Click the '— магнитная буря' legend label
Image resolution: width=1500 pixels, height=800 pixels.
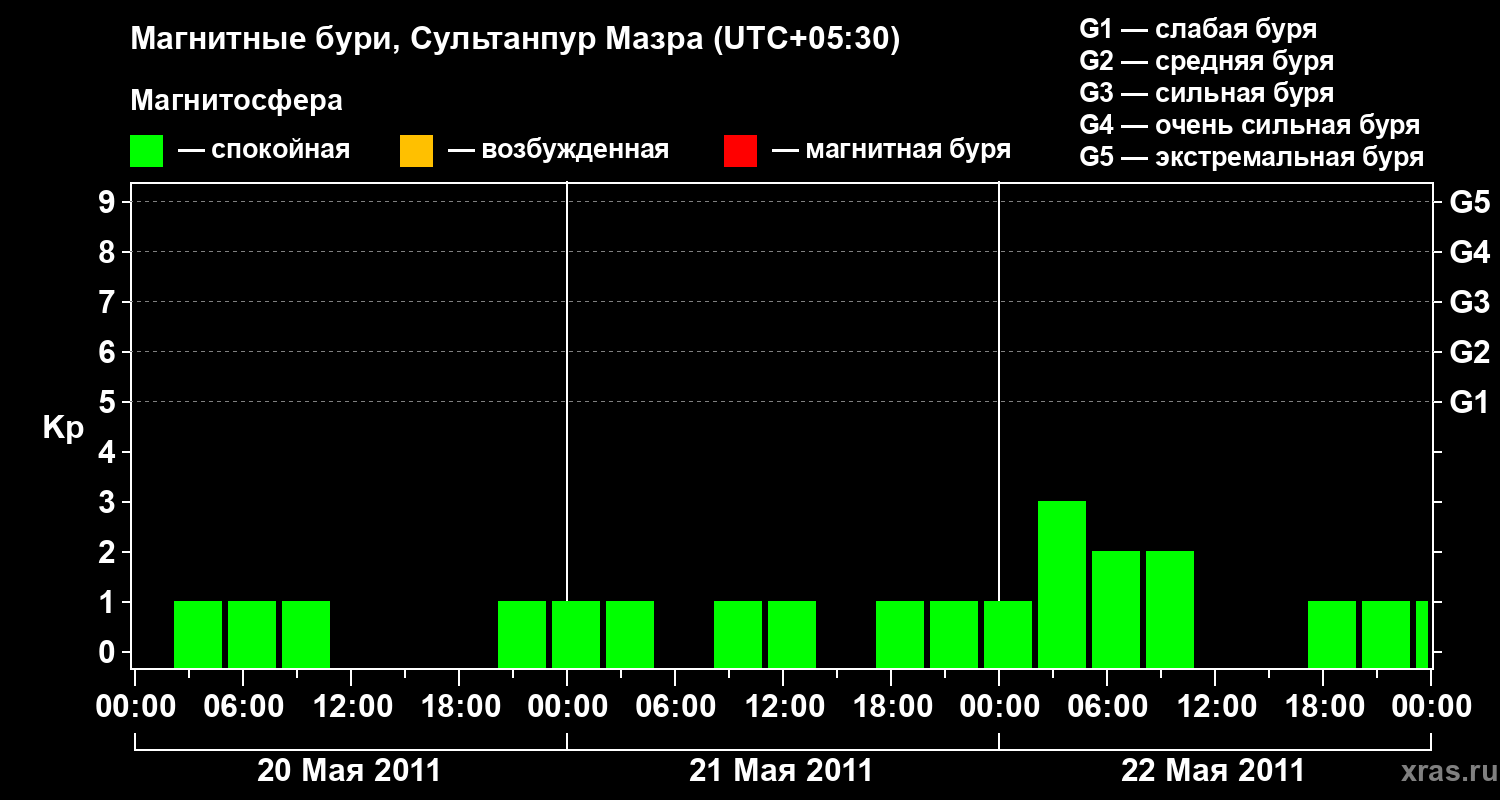892,151
